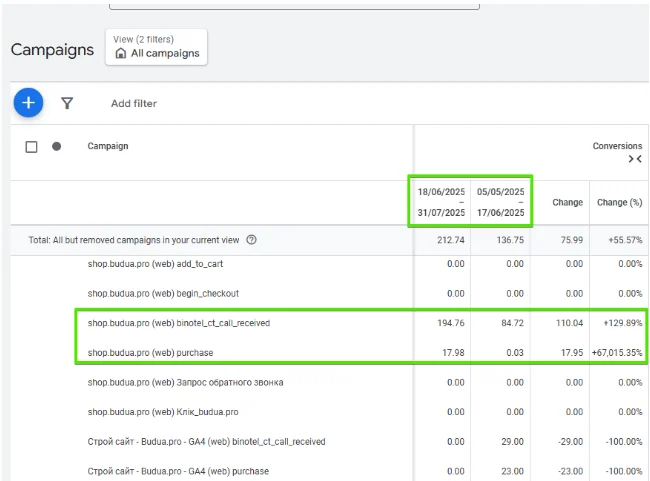Click the Change (%) column header

pos(619,202)
